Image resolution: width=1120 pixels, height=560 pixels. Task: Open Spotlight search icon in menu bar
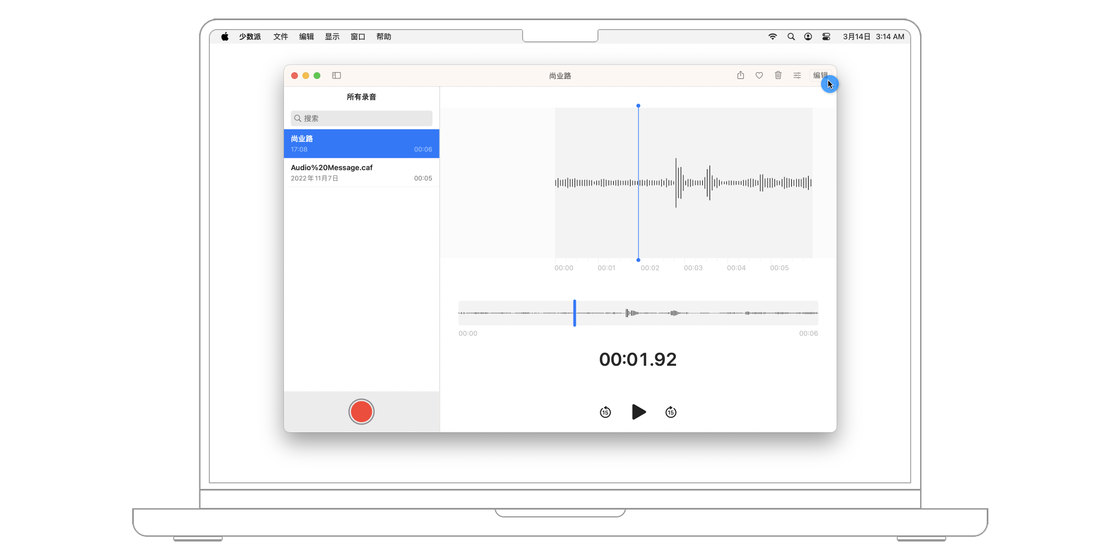791,36
